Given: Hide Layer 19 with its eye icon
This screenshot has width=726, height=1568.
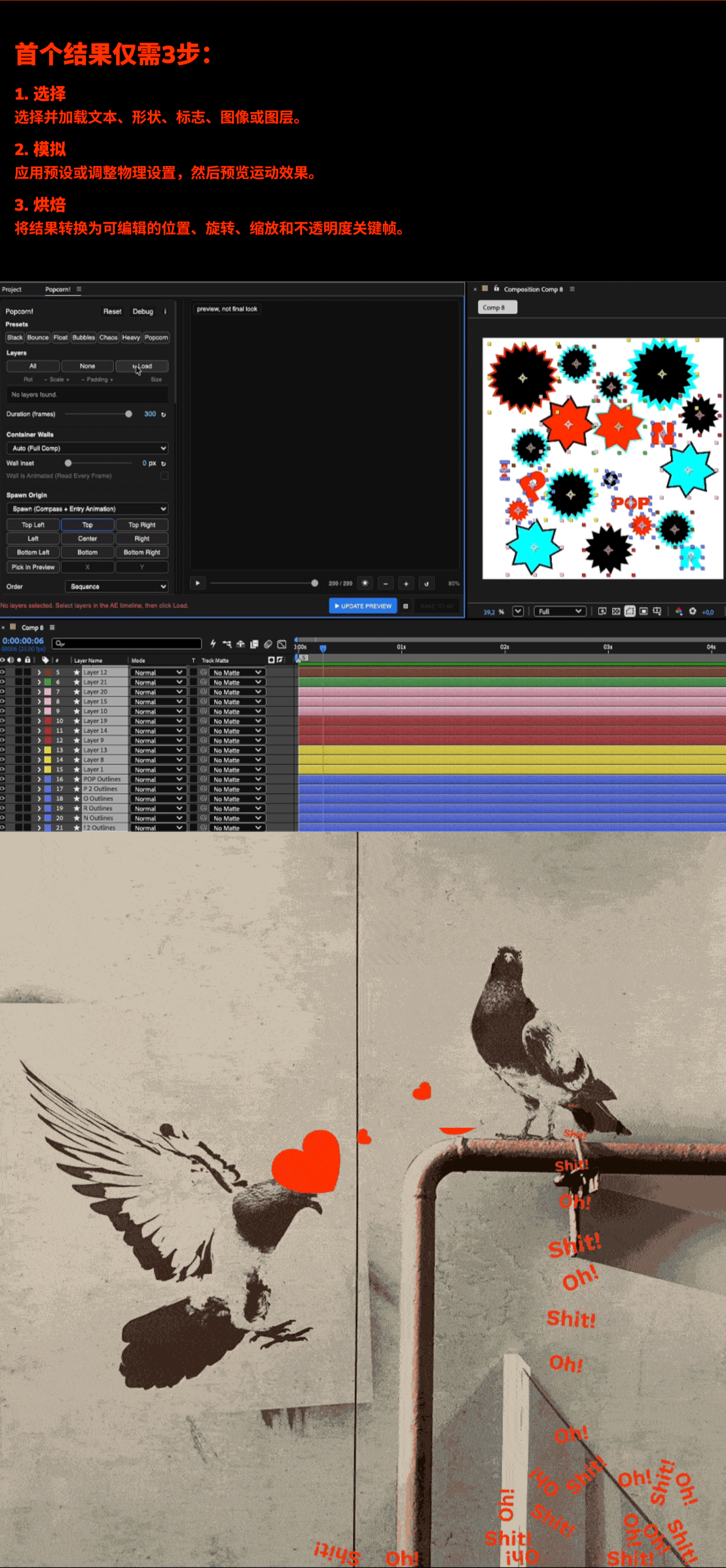Looking at the screenshot, I should 2,721.
